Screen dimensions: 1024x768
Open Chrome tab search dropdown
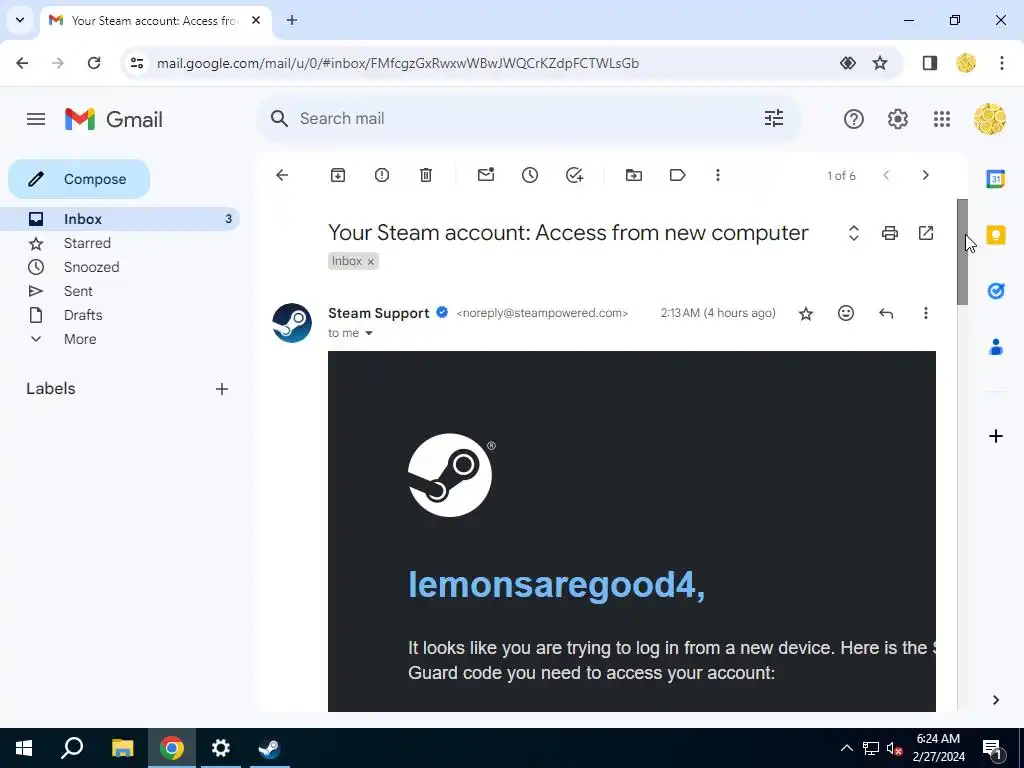click(x=20, y=20)
